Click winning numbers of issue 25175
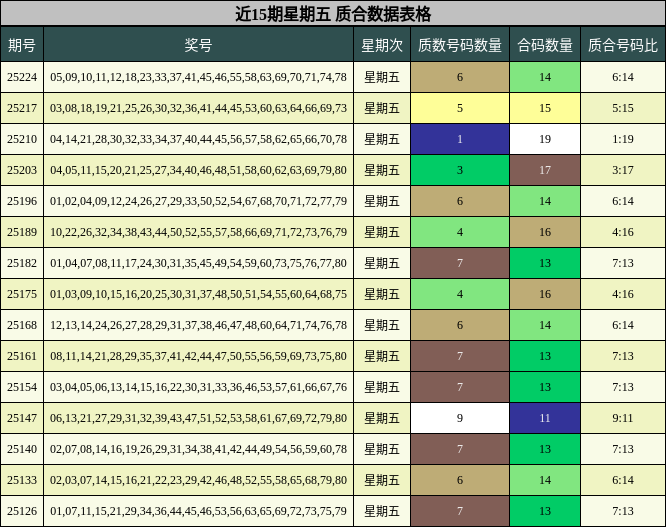 (198, 294)
